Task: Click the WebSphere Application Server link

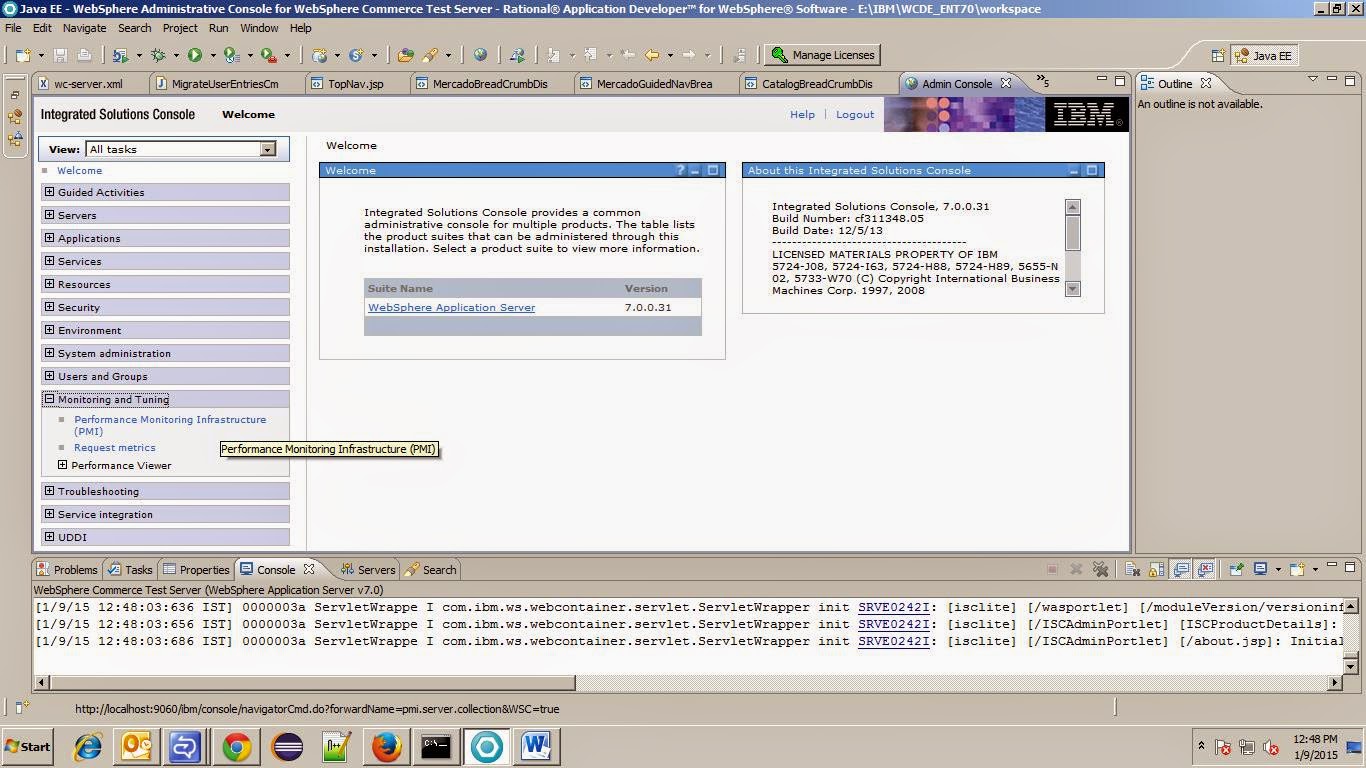Action: [x=451, y=307]
